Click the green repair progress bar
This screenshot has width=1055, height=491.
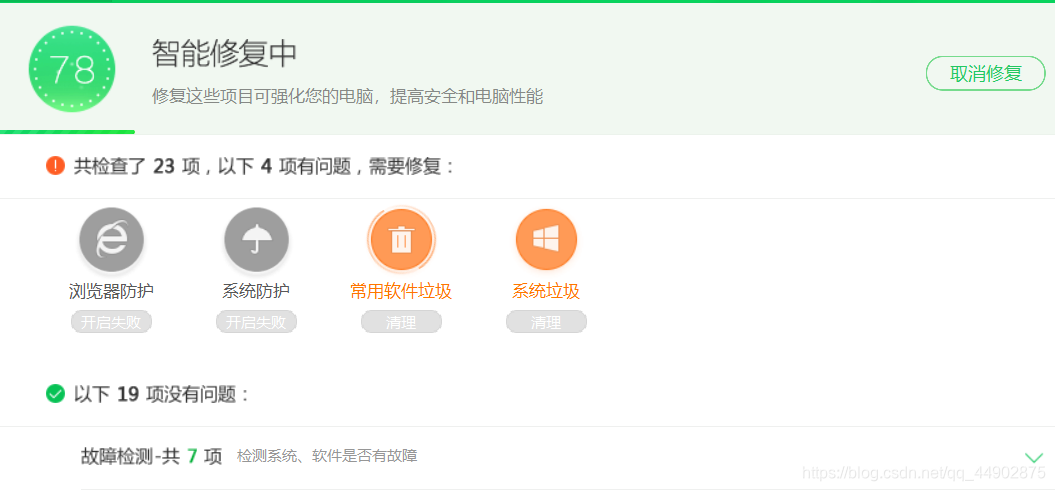click(67, 132)
